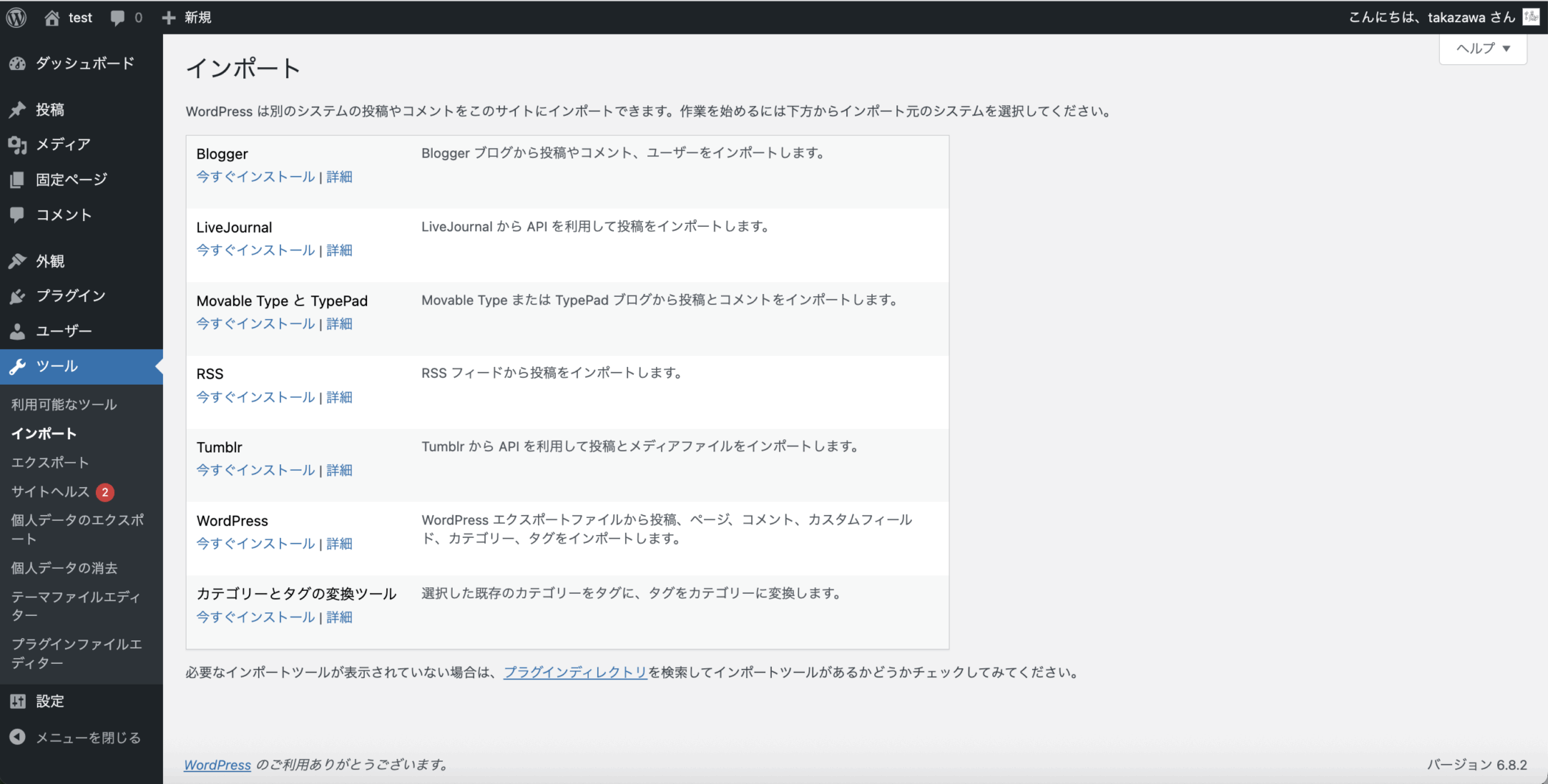Click the plus icon for 新規
The image size is (1548, 784).
pyautogui.click(x=169, y=18)
